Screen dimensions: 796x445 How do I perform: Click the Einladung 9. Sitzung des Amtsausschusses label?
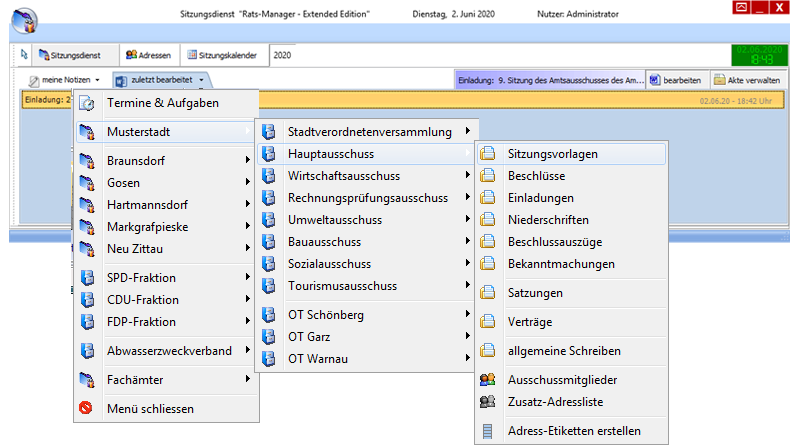coord(550,80)
